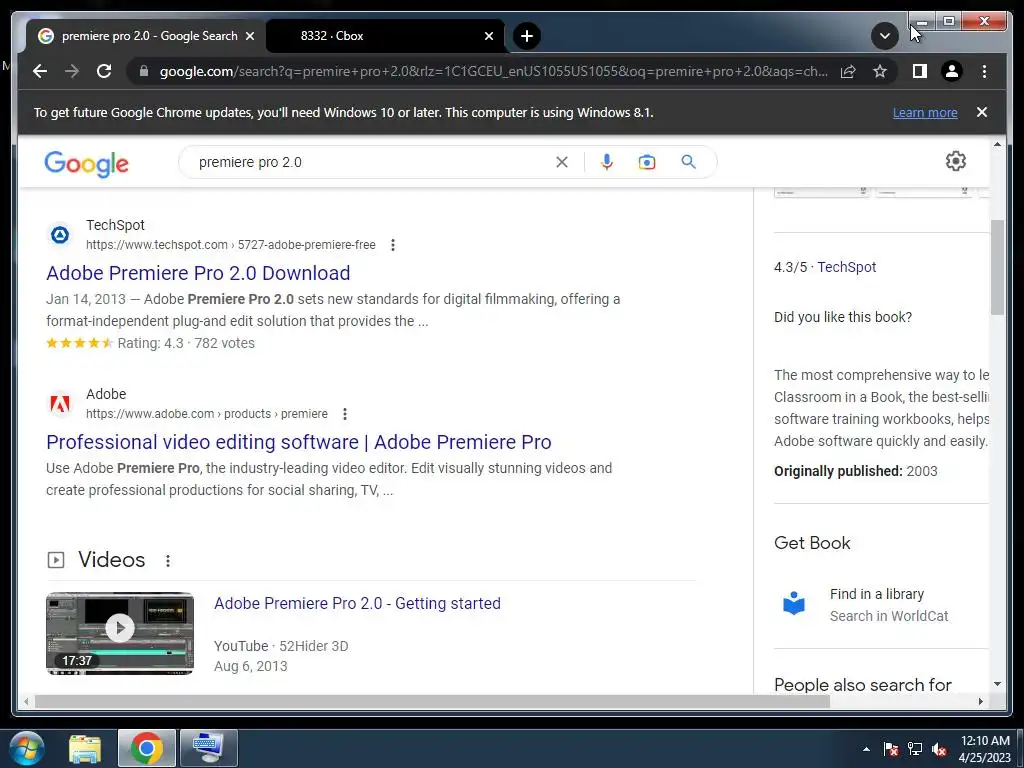Open Videos section options menu
This screenshot has width=1024, height=768.
tap(168, 560)
